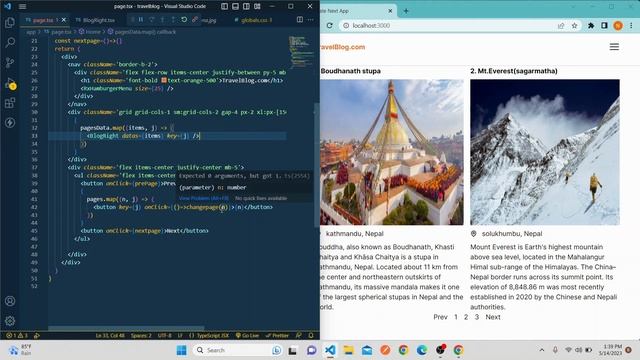Click the horizontal scrollbar below the code
Screen dimensions: 640x360
click(126, 328)
